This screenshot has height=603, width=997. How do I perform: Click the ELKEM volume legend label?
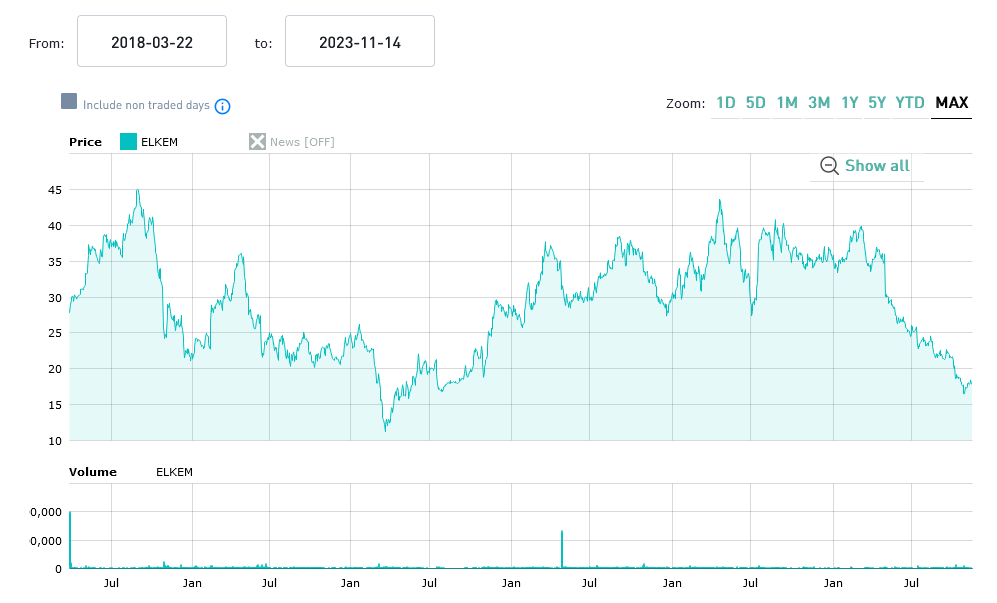174,472
